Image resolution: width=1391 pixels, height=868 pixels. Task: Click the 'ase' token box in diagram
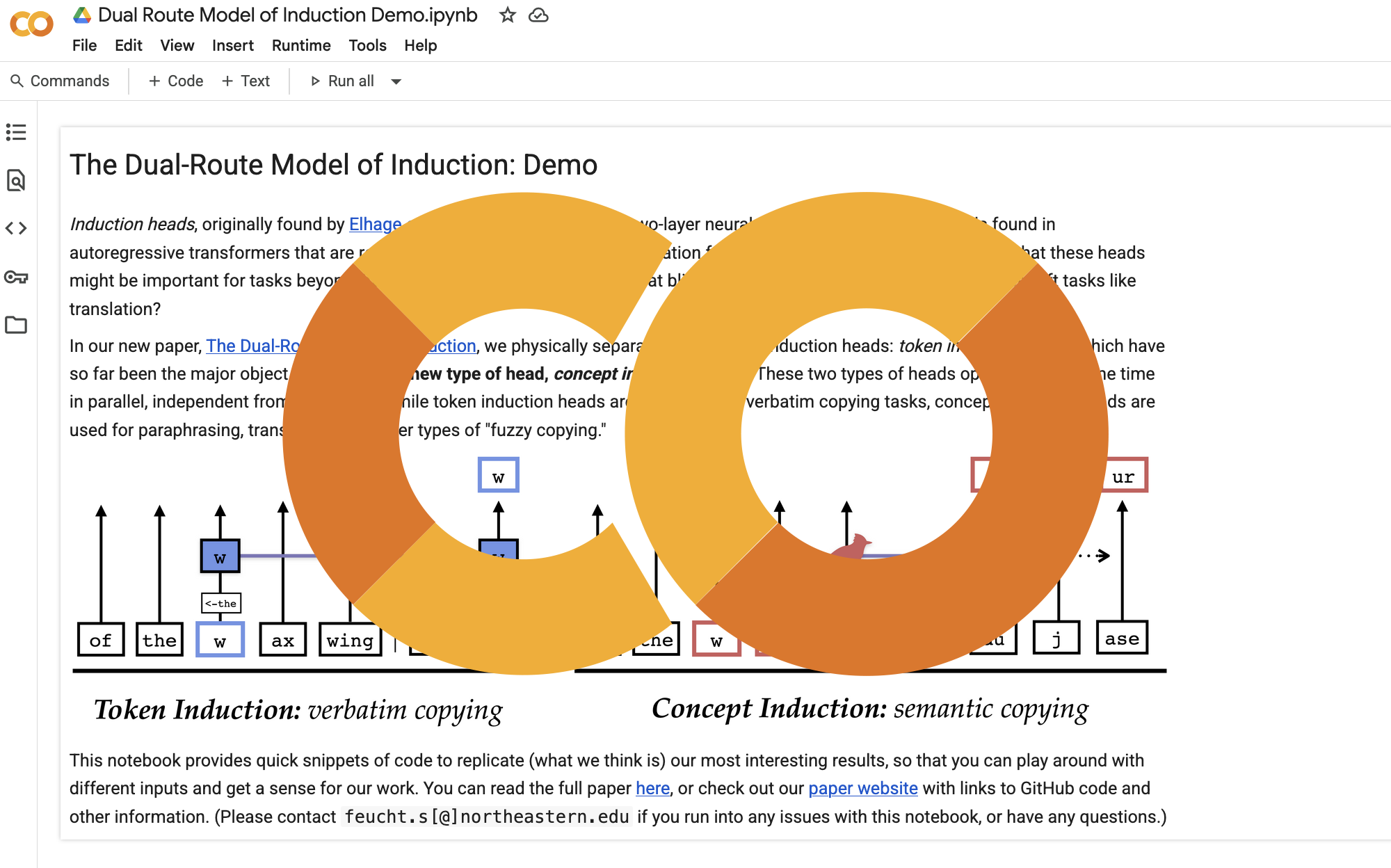coord(1122,638)
